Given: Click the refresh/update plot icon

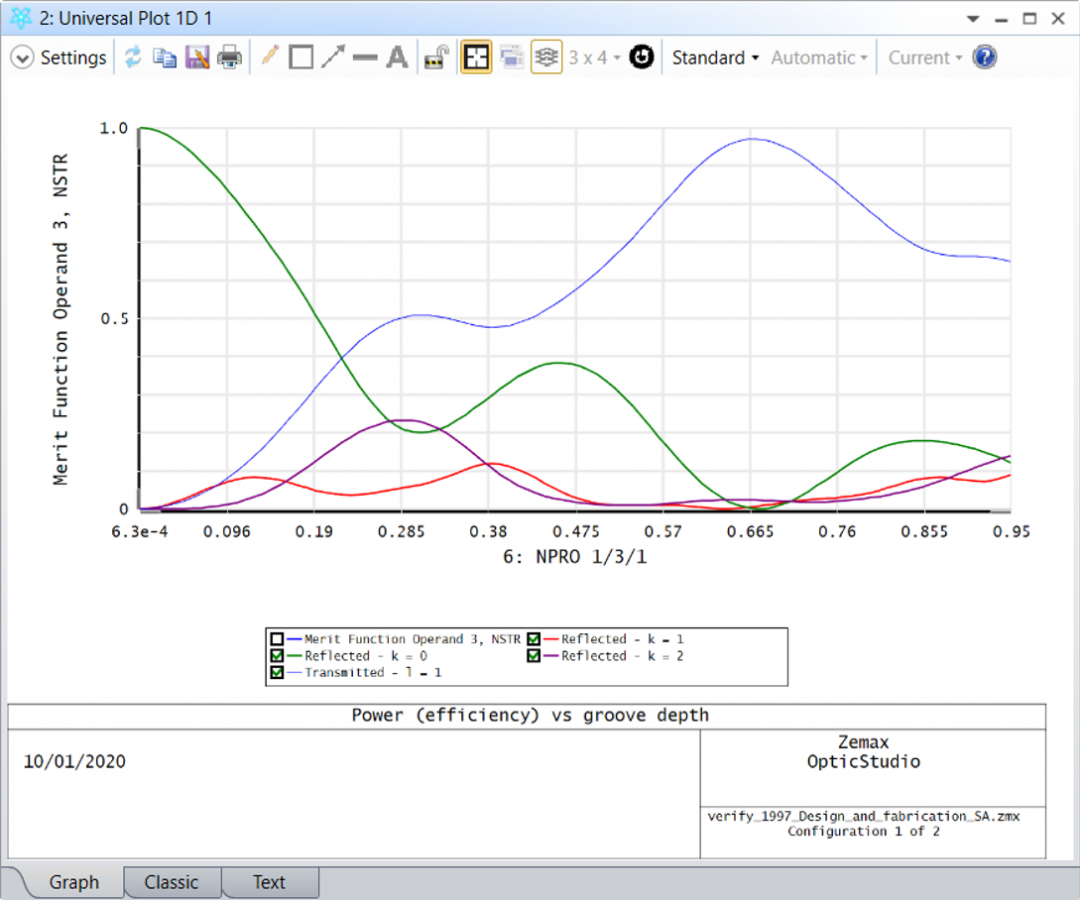Looking at the screenshot, I should coord(133,58).
